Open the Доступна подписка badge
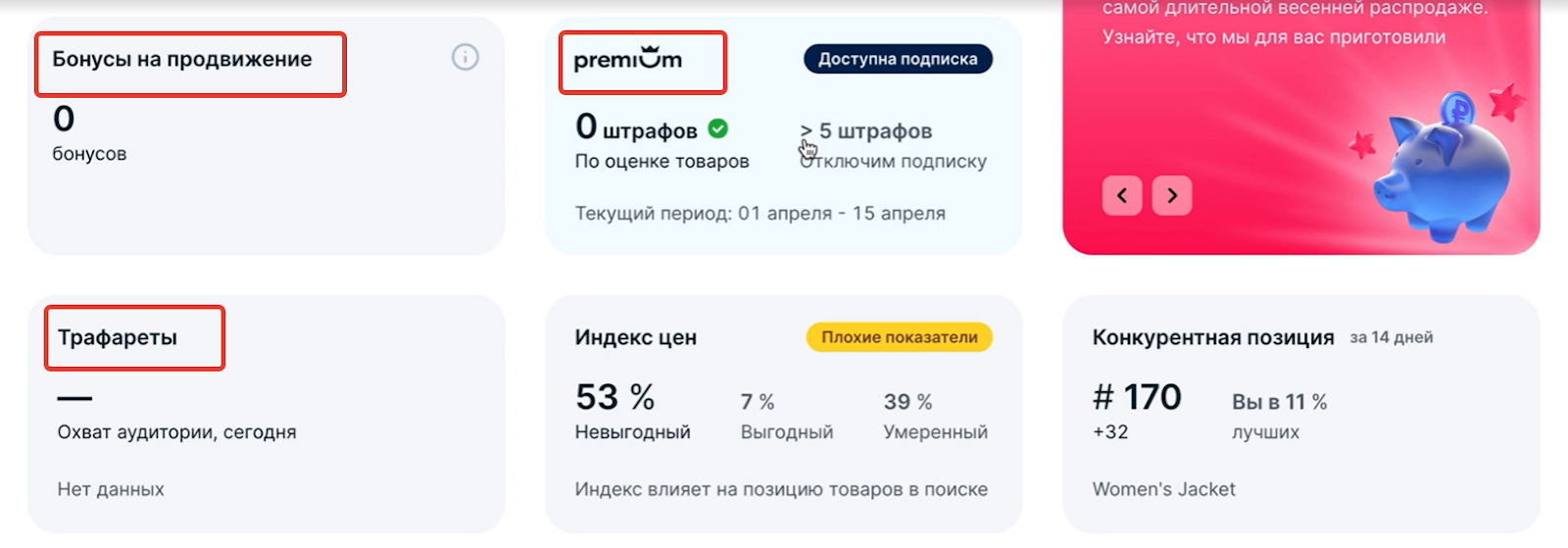 pyautogui.click(x=898, y=59)
